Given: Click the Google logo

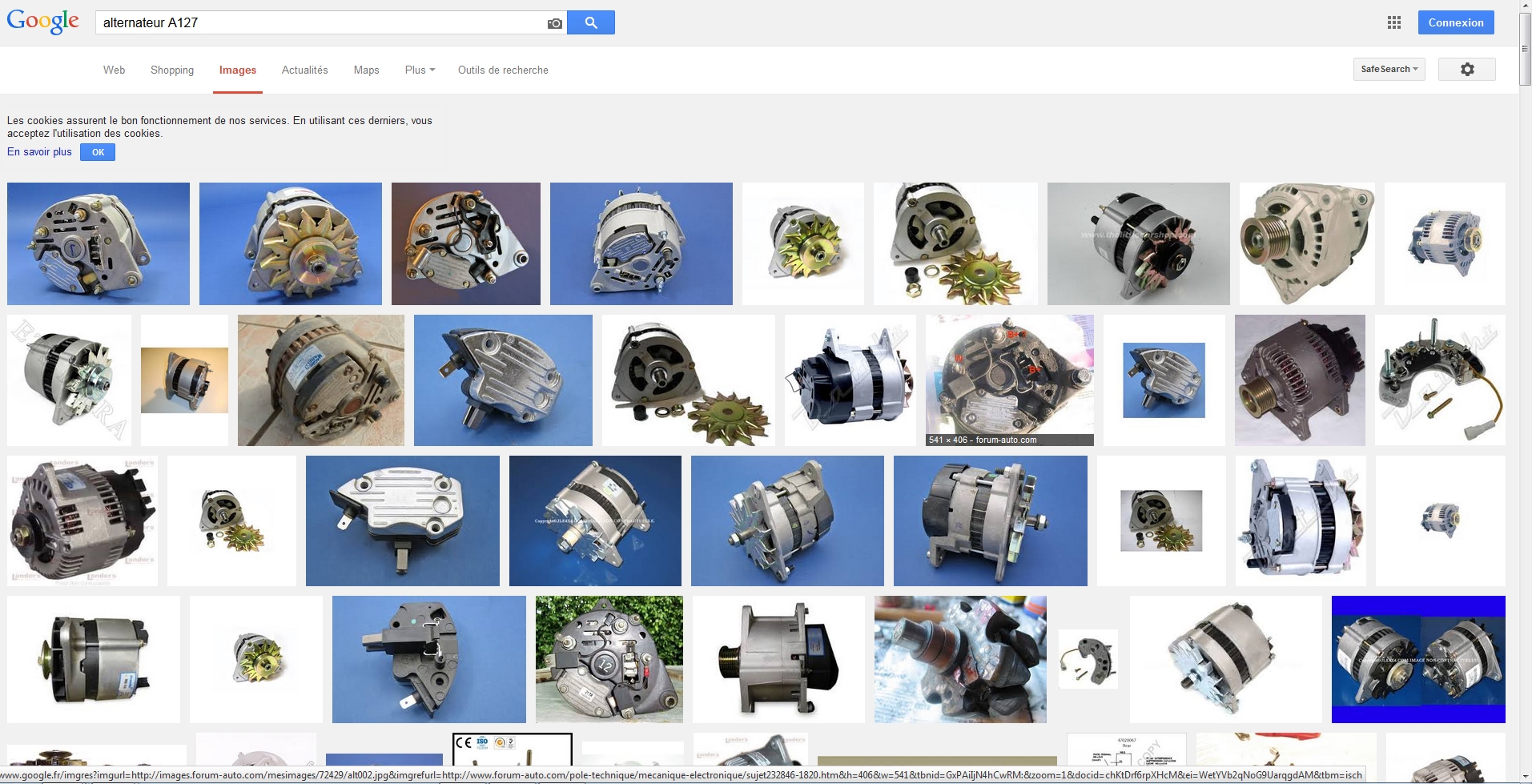Looking at the screenshot, I should [x=43, y=22].
